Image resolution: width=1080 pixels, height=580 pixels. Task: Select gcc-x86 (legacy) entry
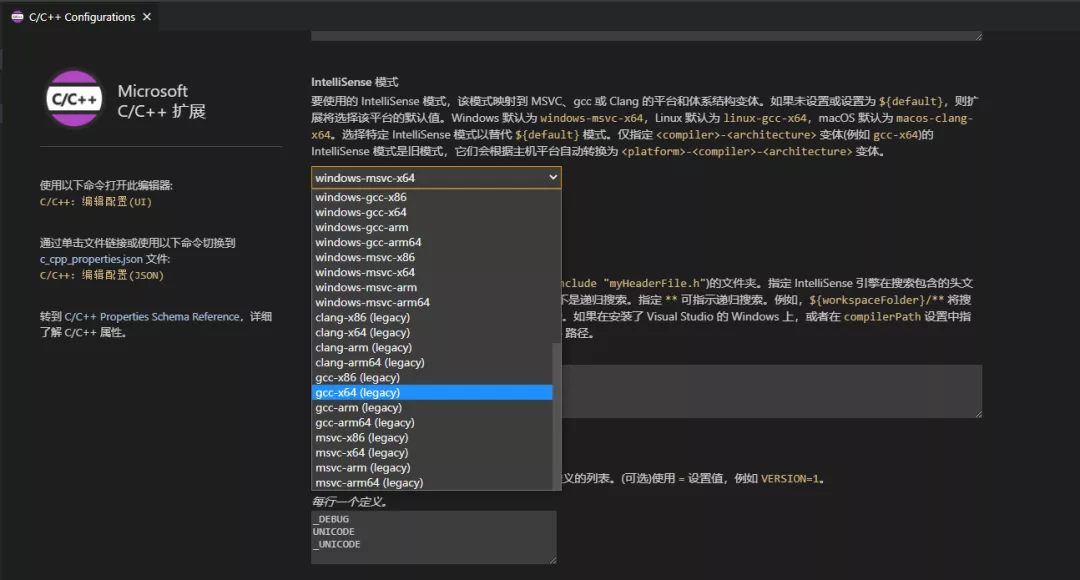point(432,377)
